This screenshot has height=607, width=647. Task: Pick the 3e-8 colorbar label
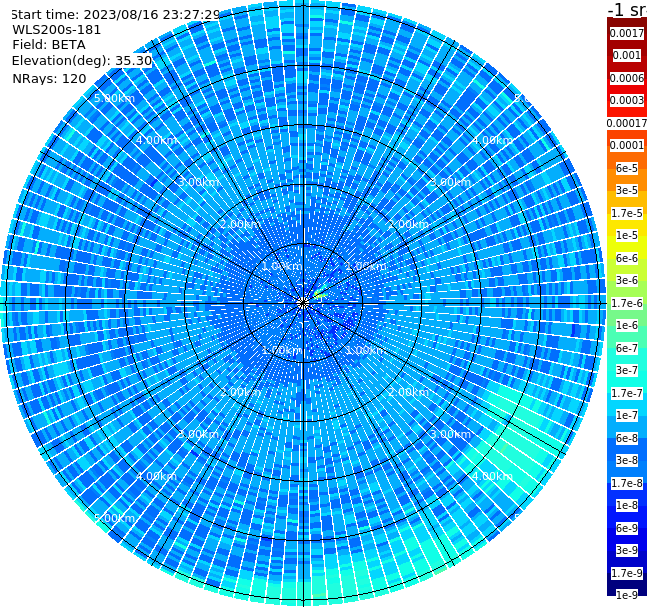[x=627, y=460]
